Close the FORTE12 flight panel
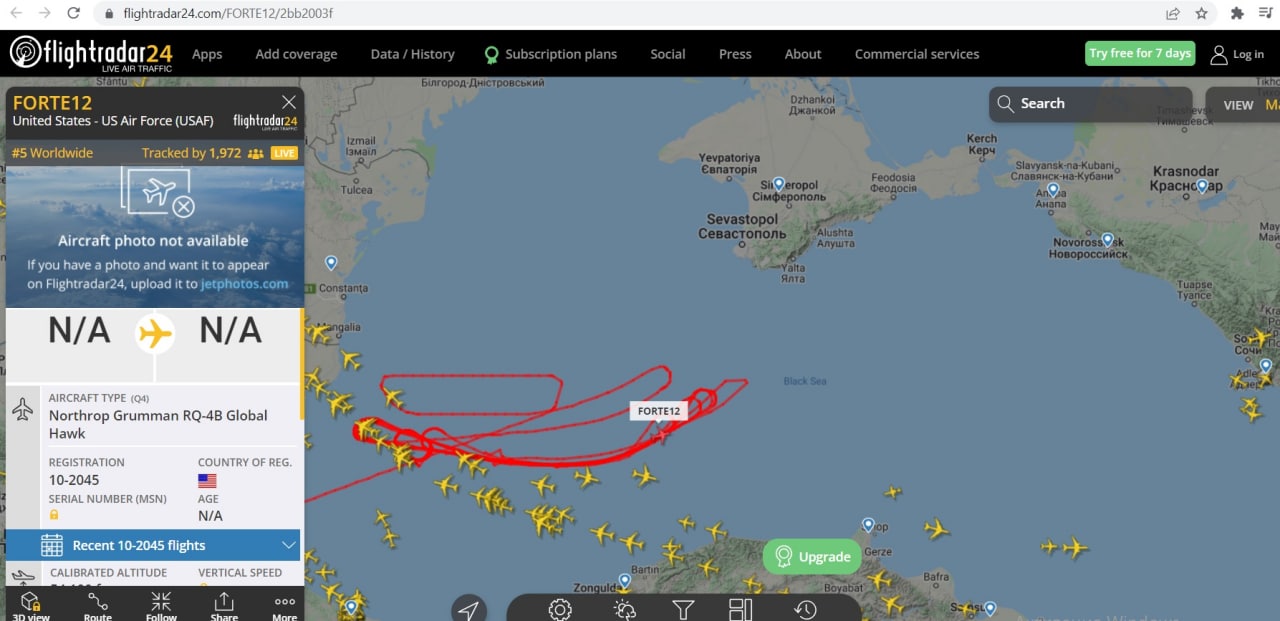Screen dimensions: 1280x621 point(289,102)
